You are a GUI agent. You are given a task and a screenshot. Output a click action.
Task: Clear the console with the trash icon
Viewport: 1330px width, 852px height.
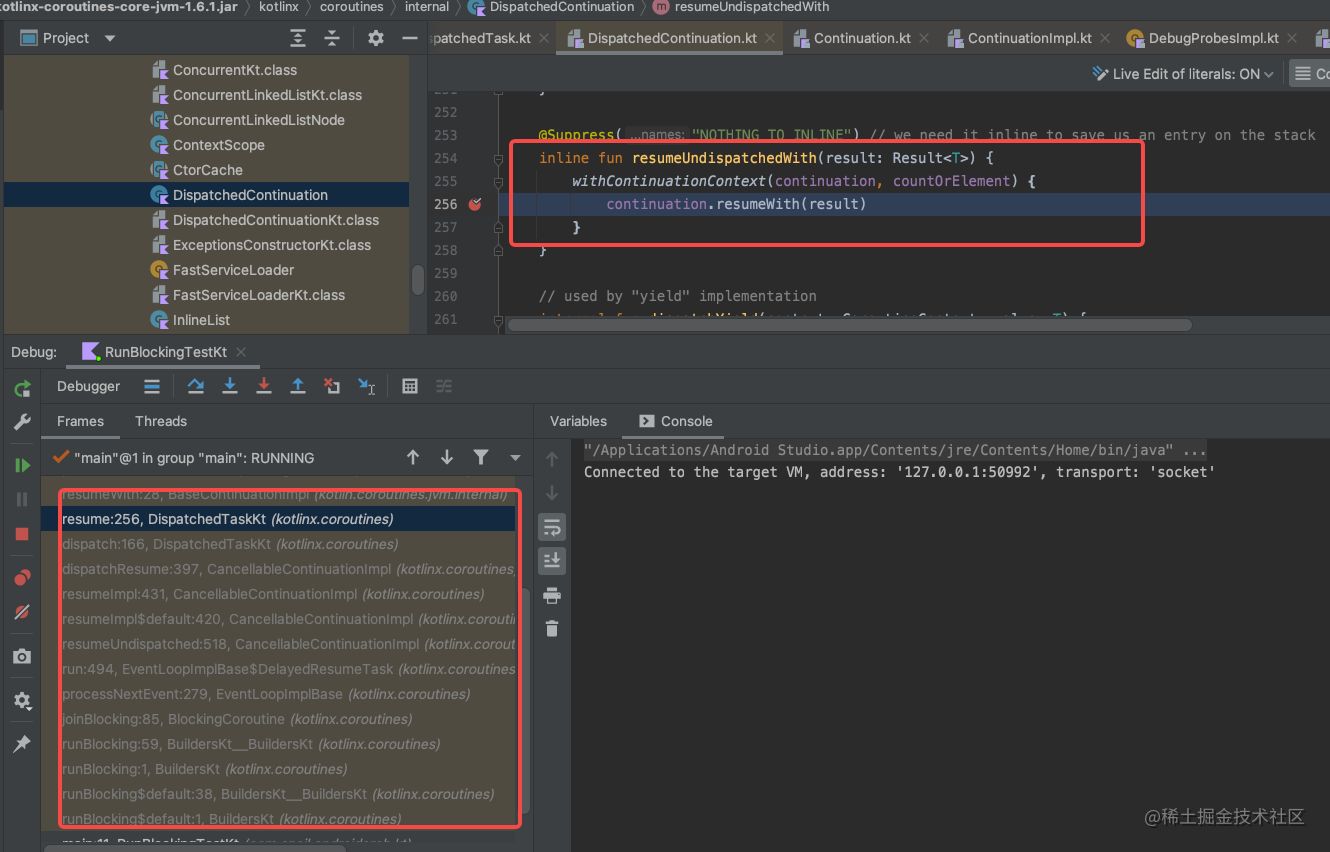[x=551, y=629]
